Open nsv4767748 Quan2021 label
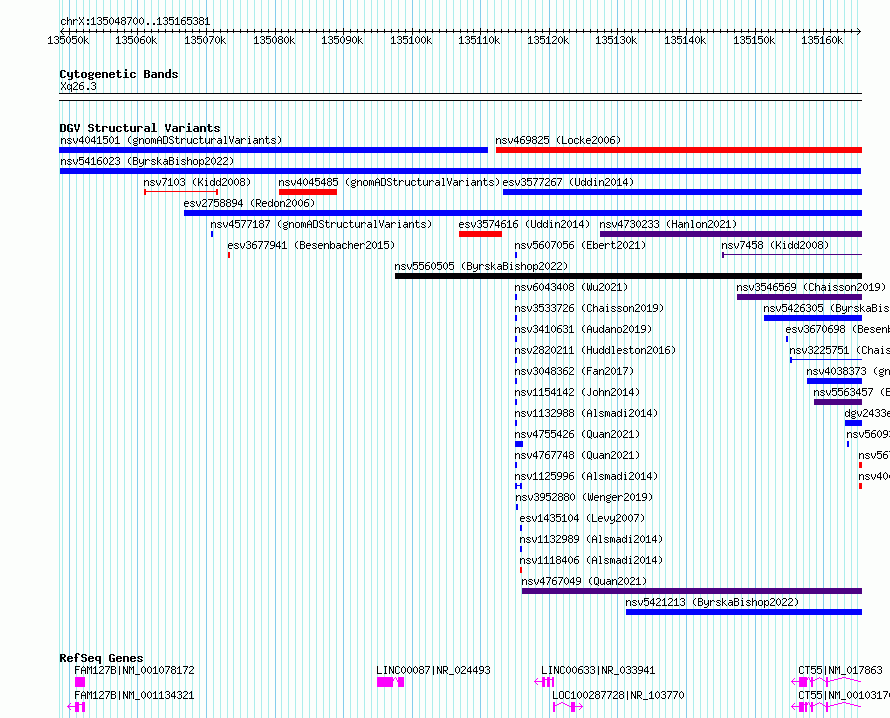Screen dimensions: 890x718 pos(577,455)
